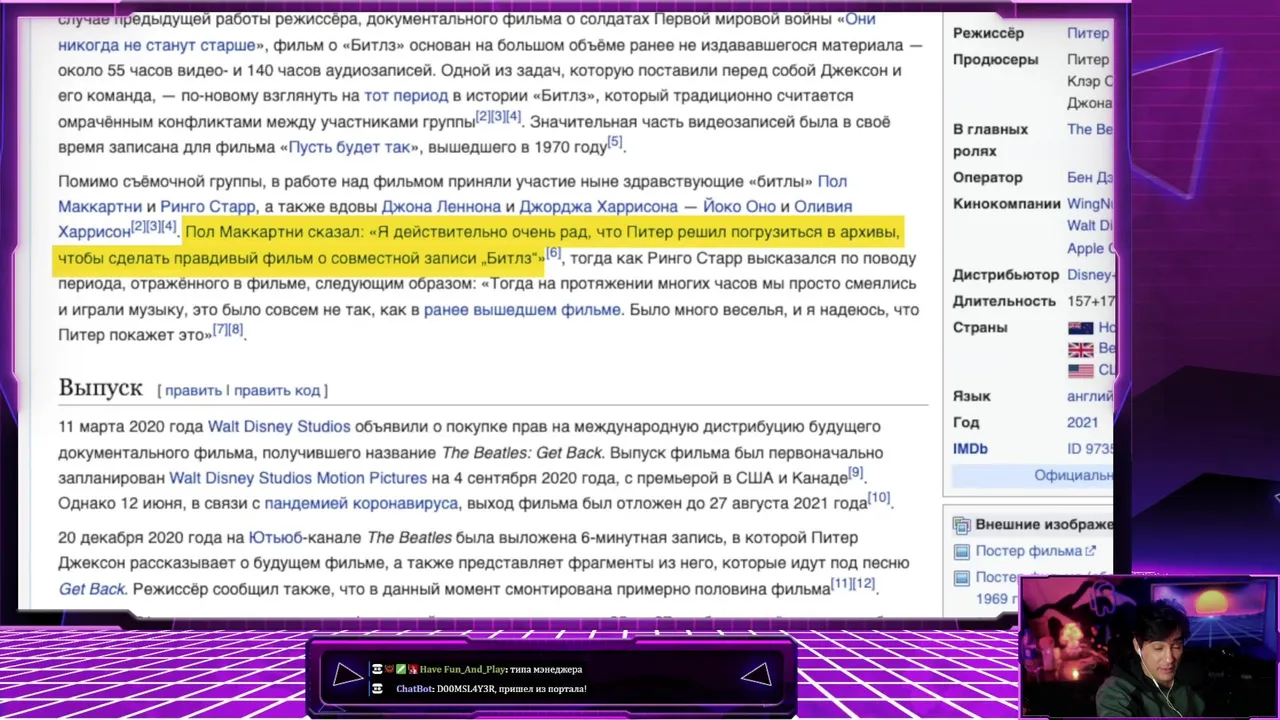Open the «ранее вышедшем фильме» link

pos(522,310)
